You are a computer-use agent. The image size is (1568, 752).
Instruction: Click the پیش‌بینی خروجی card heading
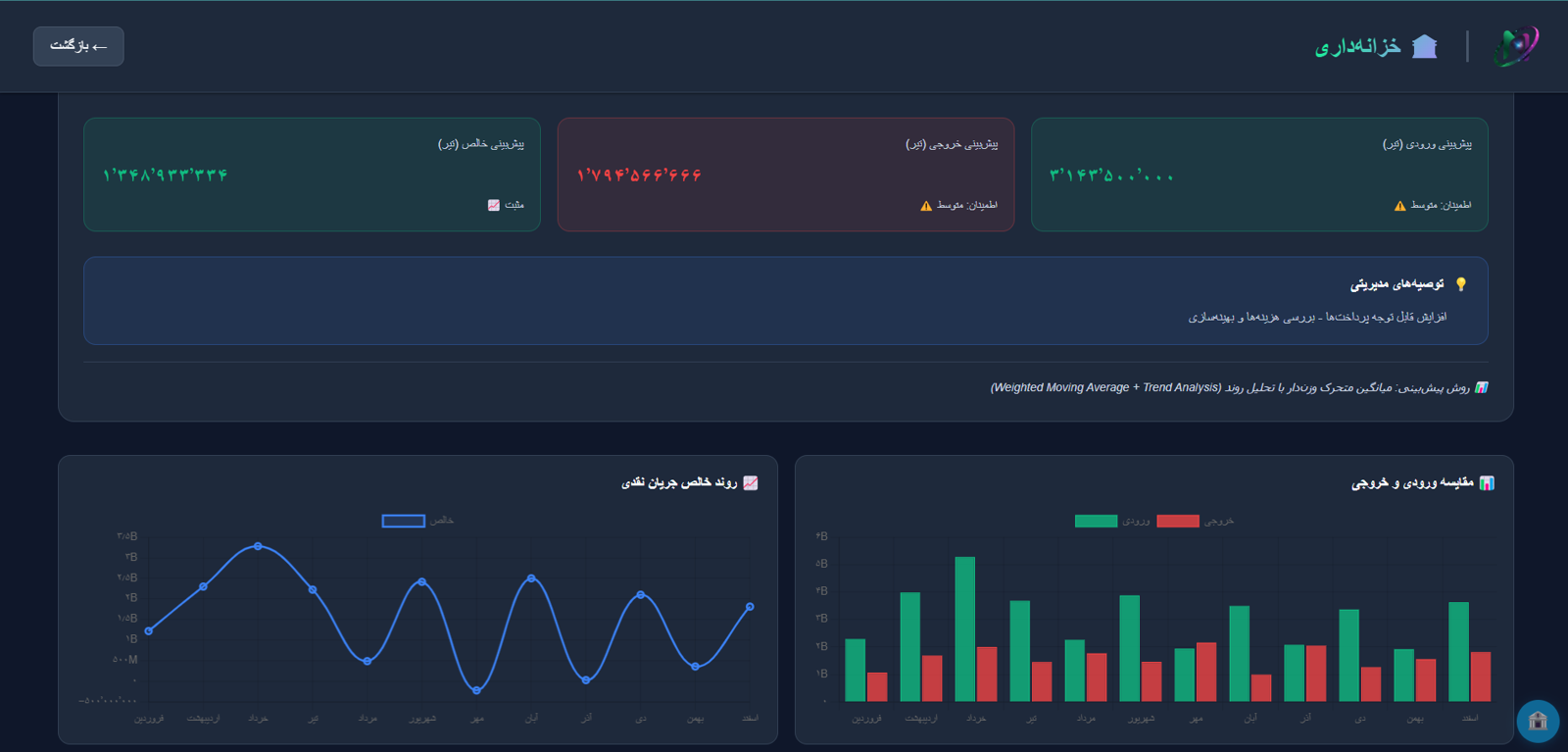point(952,144)
